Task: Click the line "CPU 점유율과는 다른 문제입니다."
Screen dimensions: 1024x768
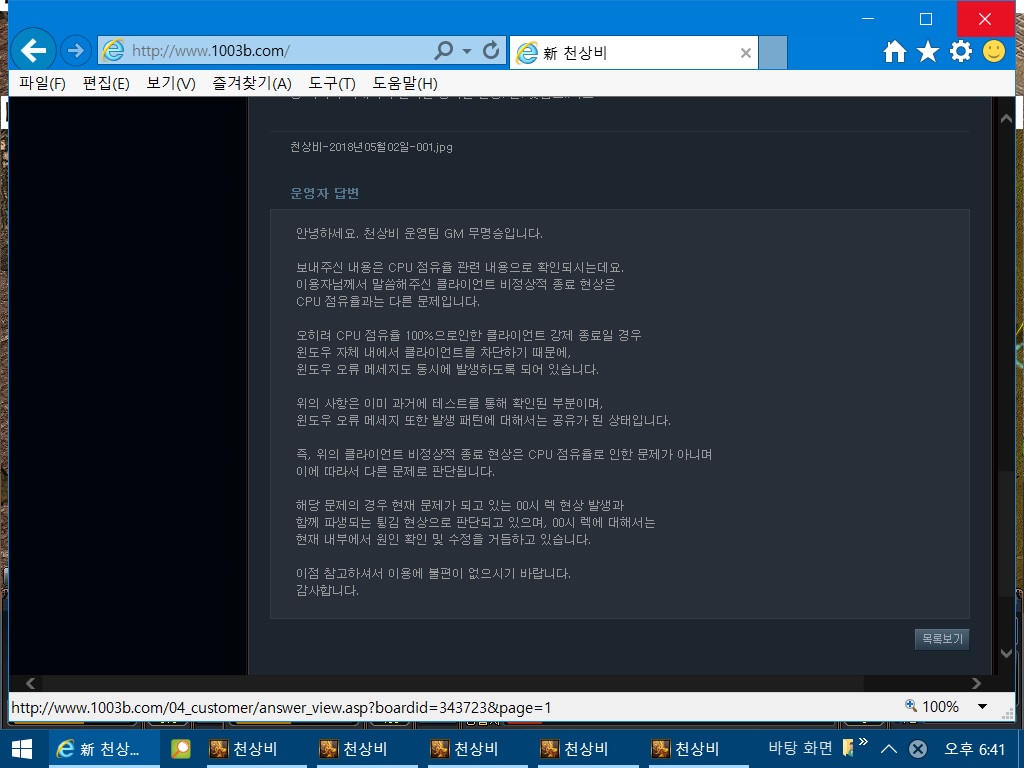Action: click(388, 301)
